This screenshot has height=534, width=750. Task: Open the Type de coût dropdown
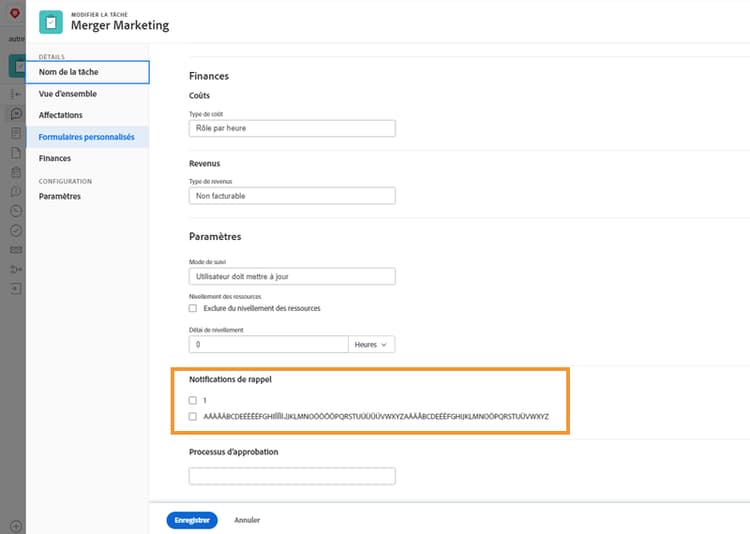tap(292, 128)
